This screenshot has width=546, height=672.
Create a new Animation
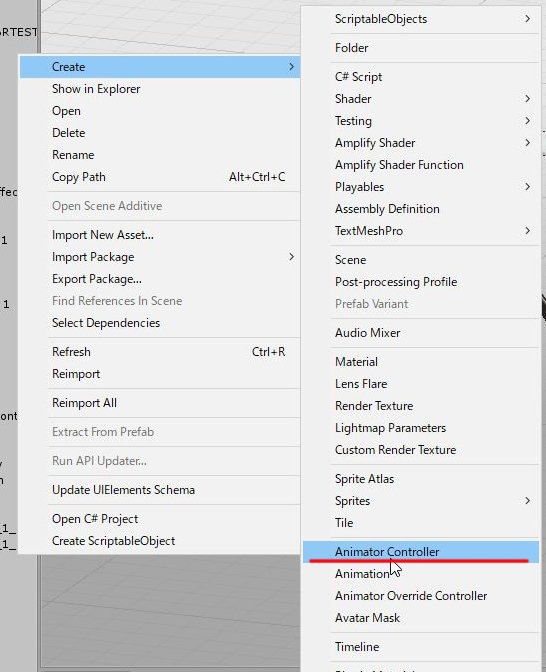[x=421, y=574]
